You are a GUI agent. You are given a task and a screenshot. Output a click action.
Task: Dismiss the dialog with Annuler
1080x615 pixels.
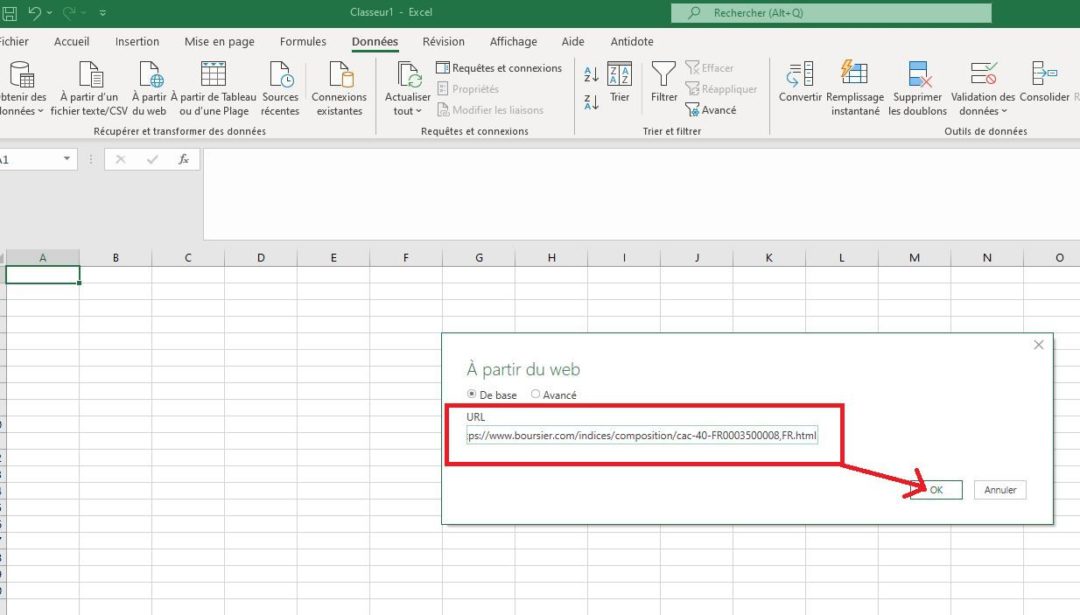999,489
